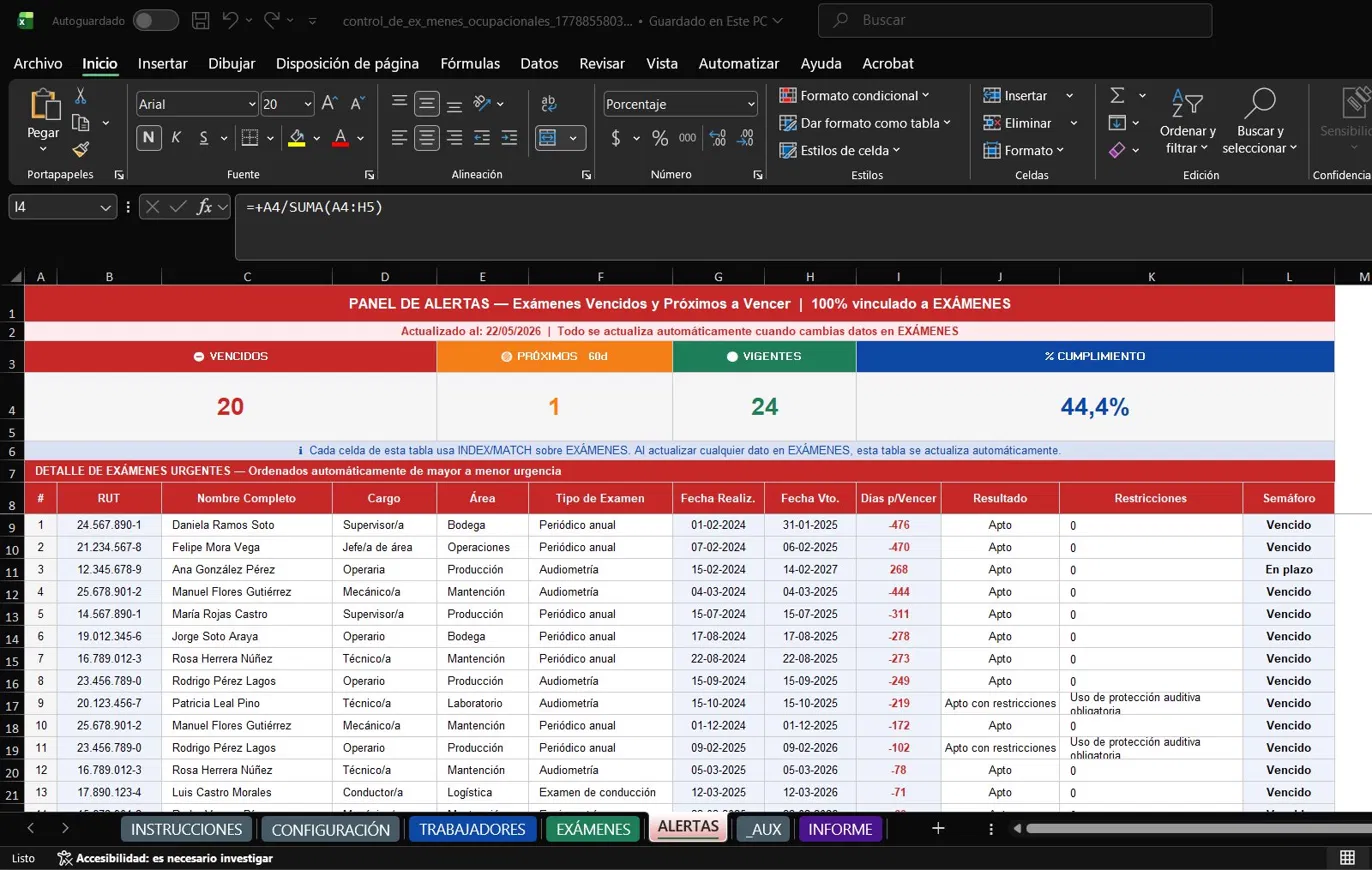Click the Formato cells button
The image size is (1372, 870).
1023,150
